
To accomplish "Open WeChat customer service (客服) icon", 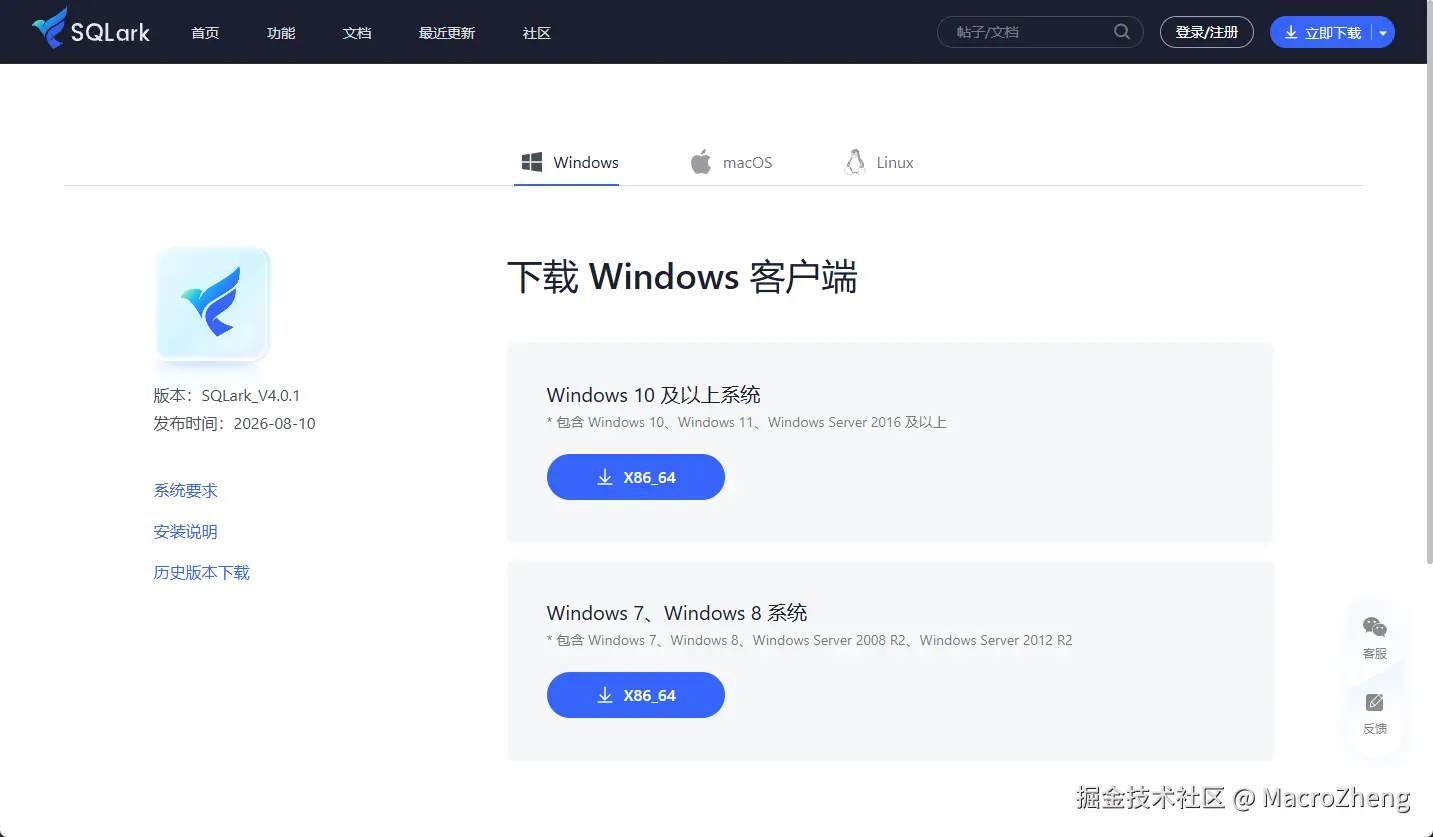I will click(x=1375, y=627).
